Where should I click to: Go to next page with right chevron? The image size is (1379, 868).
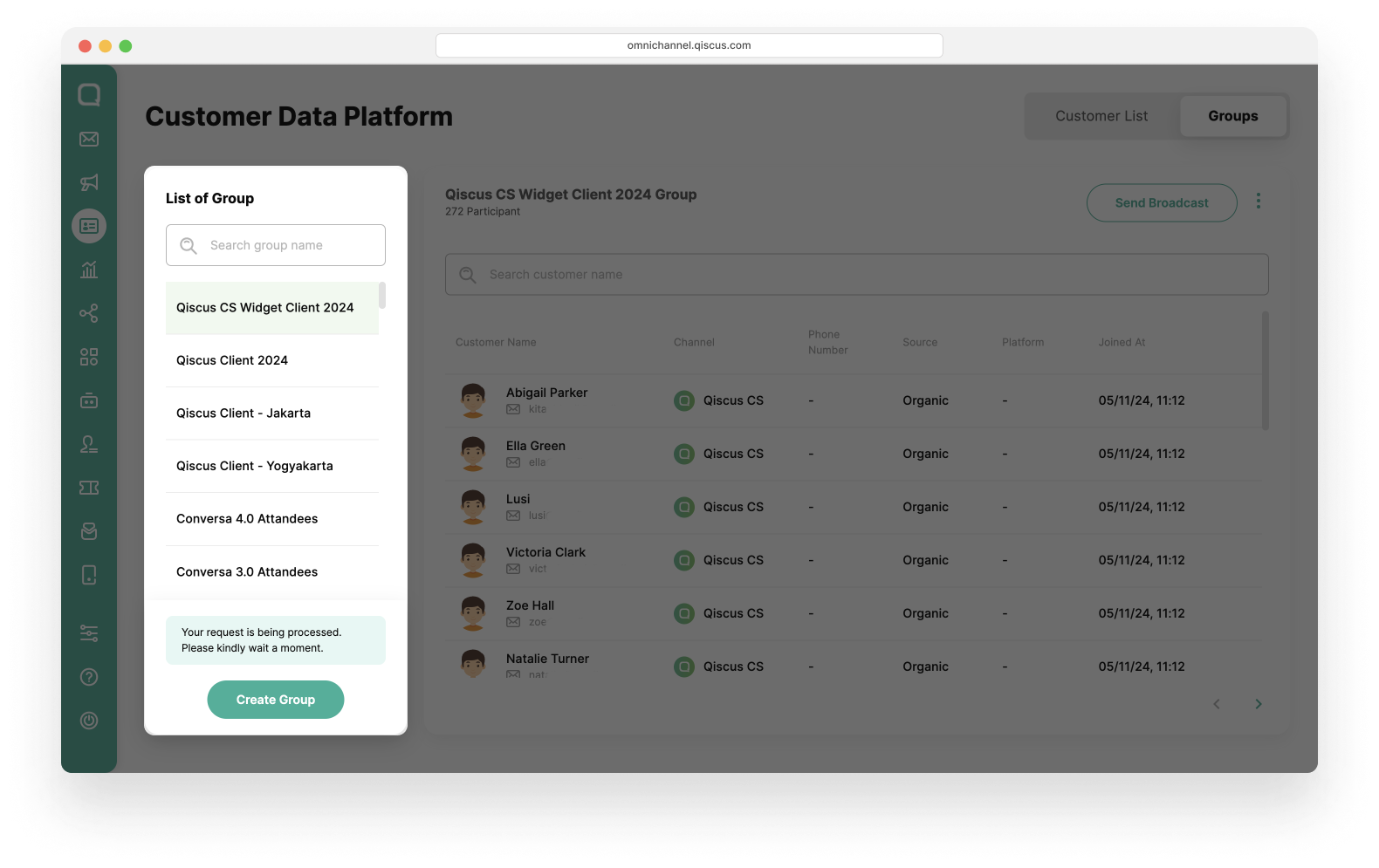(1259, 704)
